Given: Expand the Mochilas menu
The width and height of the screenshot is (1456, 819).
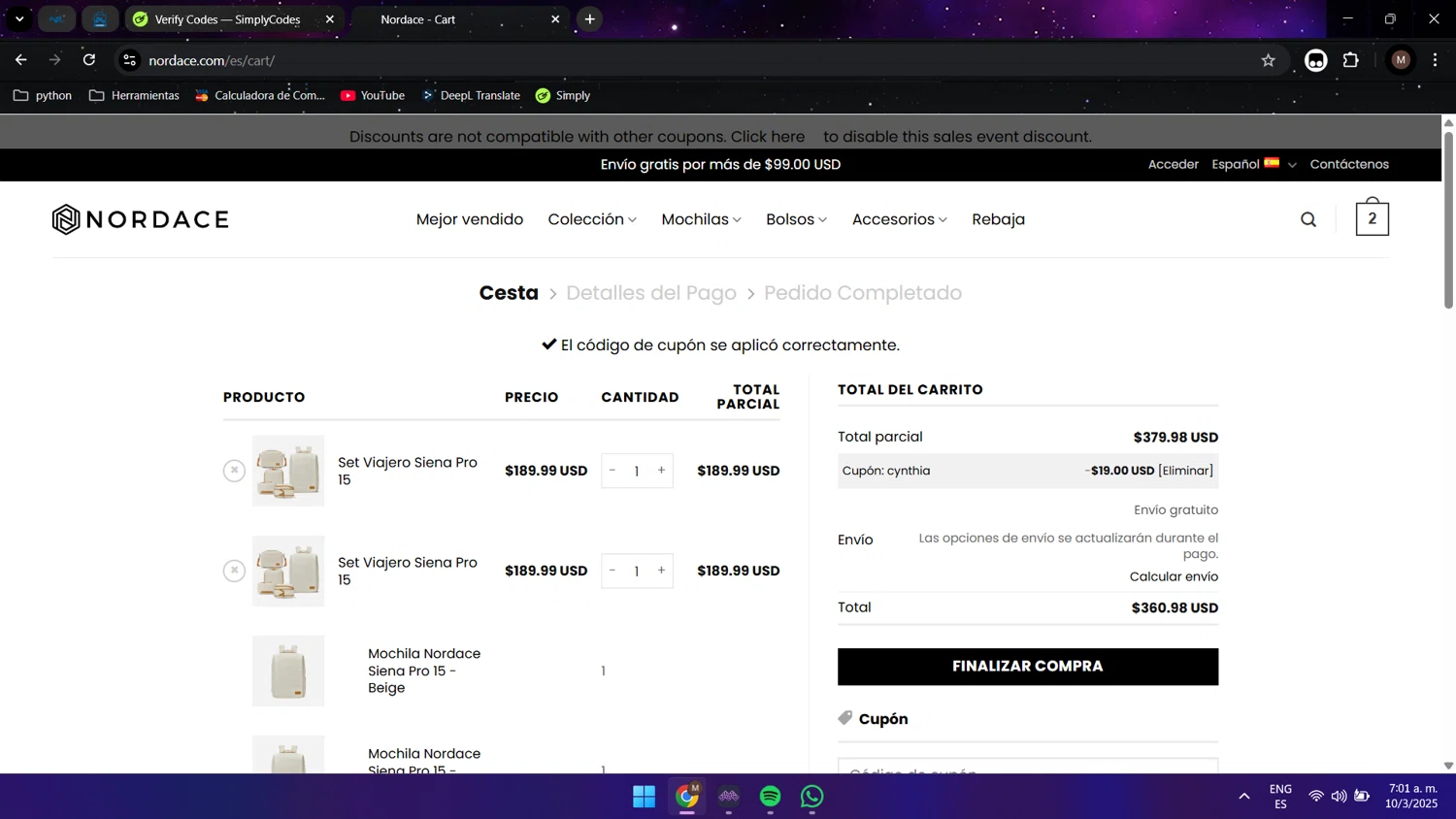Looking at the screenshot, I should [701, 219].
